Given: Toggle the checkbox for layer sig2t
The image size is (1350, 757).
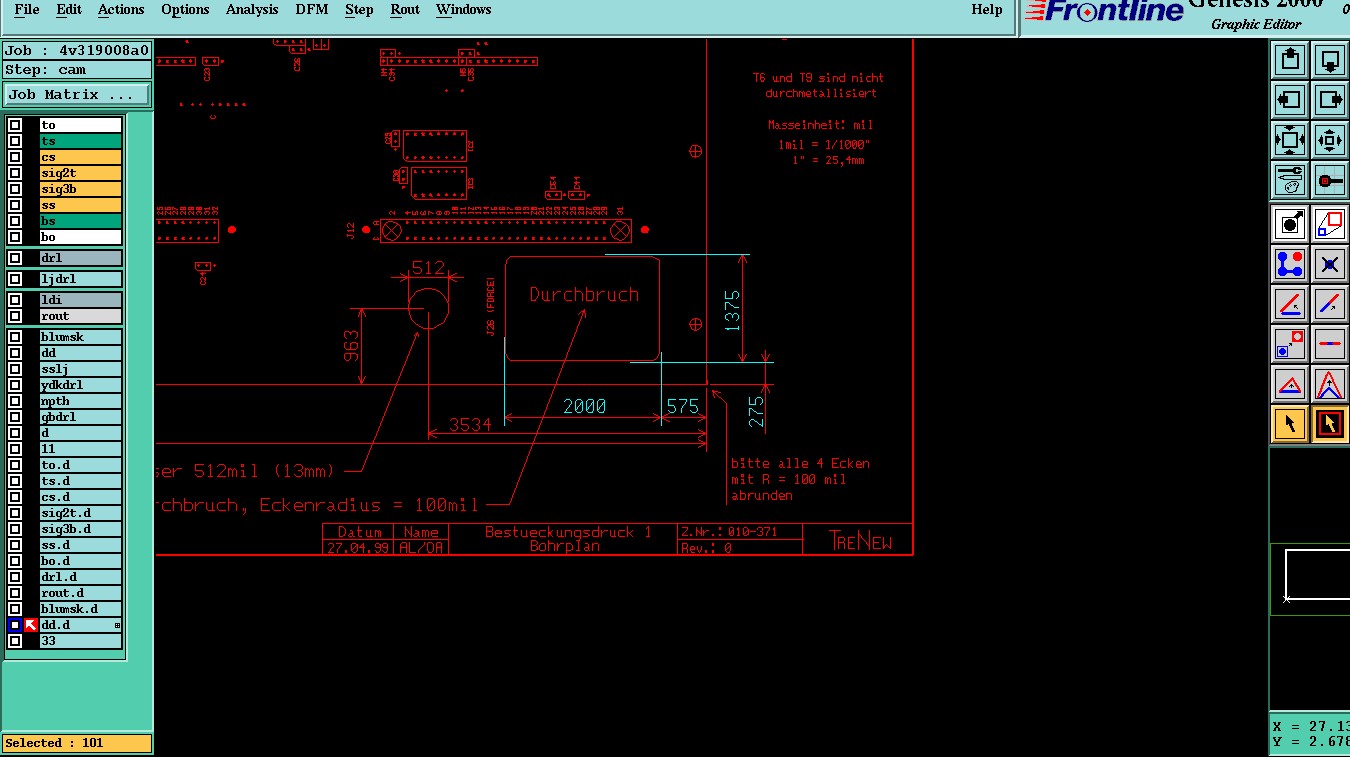Looking at the screenshot, I should coord(15,173).
